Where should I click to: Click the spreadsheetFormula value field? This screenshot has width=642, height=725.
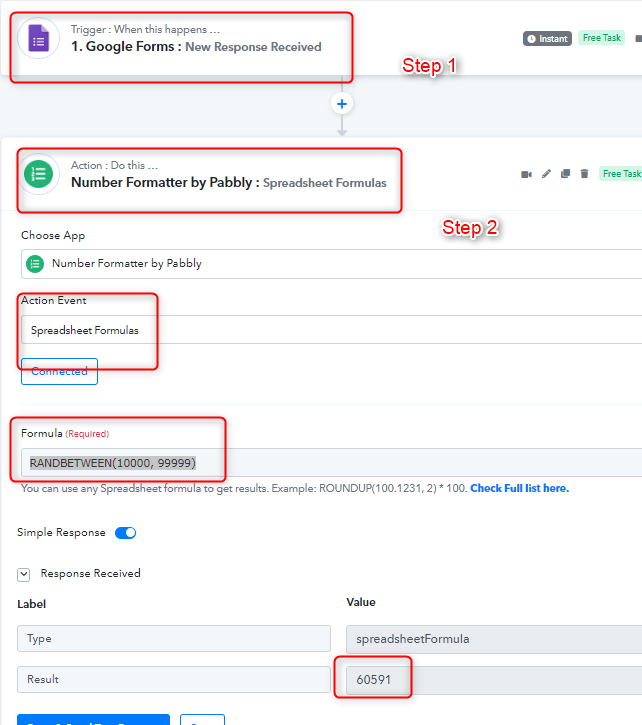pyautogui.click(x=494, y=639)
